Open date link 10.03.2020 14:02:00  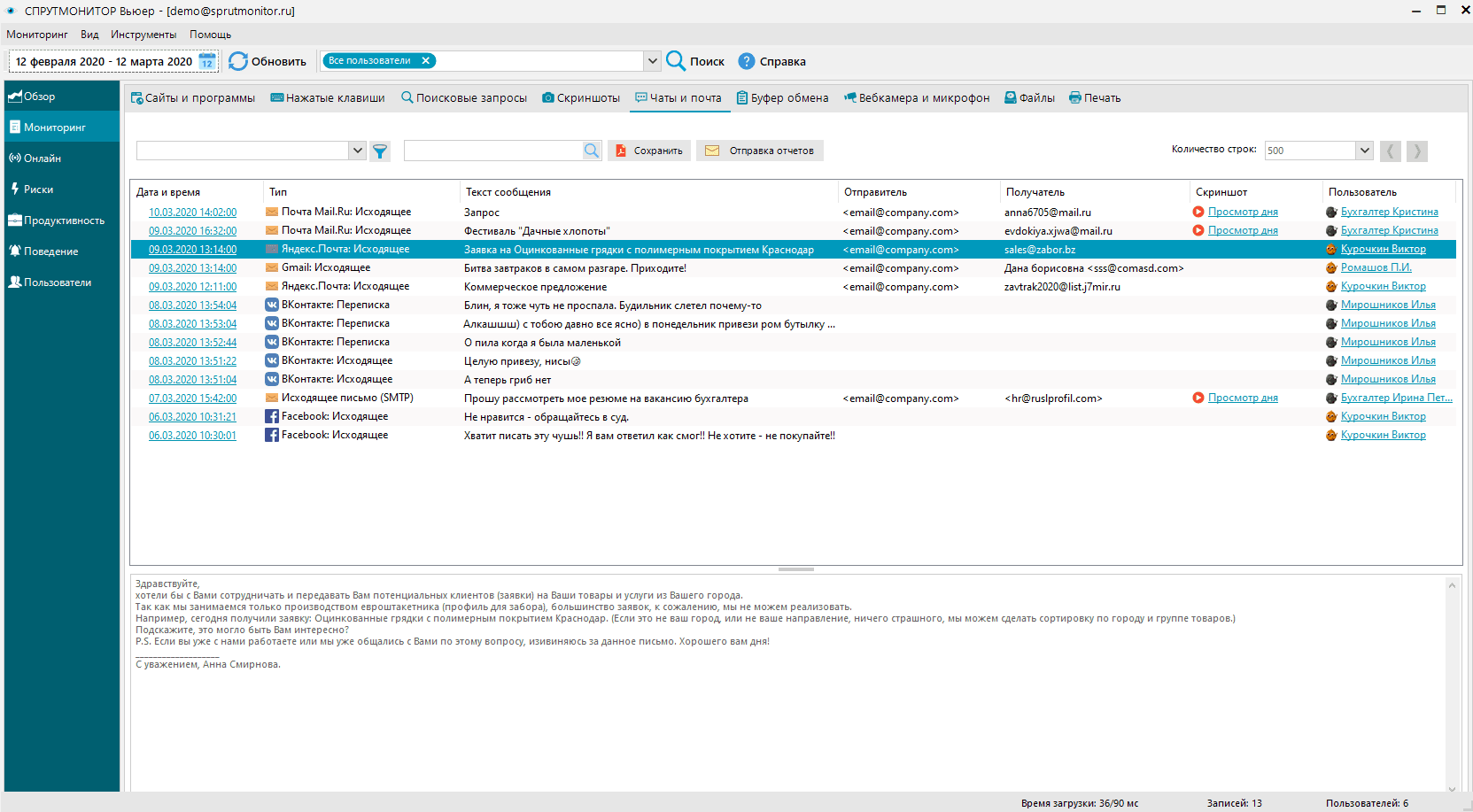pos(192,213)
